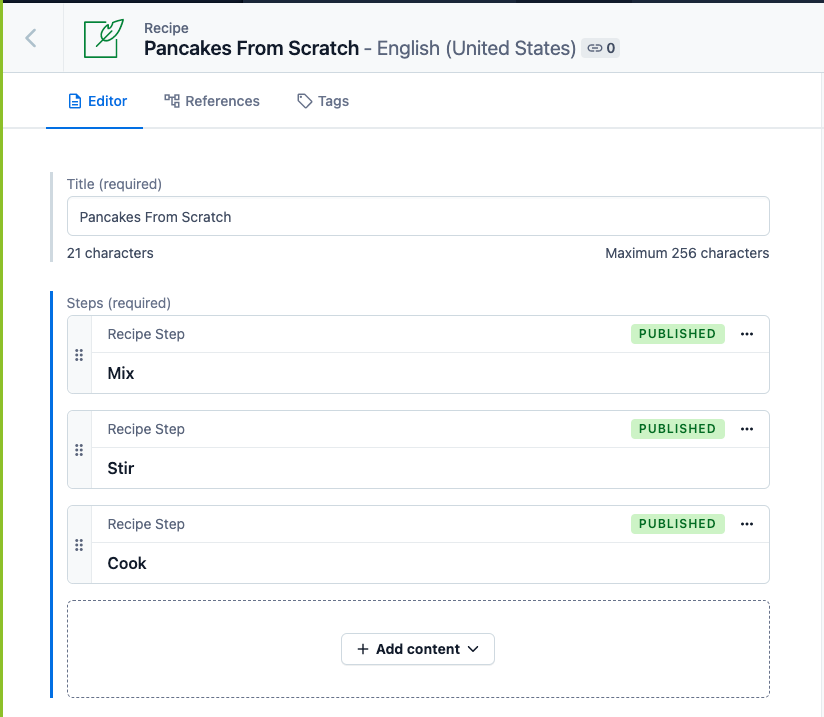Viewport: 824px width, 717px height.
Task: Grab the drag handle of Stir step
Action: (79, 450)
